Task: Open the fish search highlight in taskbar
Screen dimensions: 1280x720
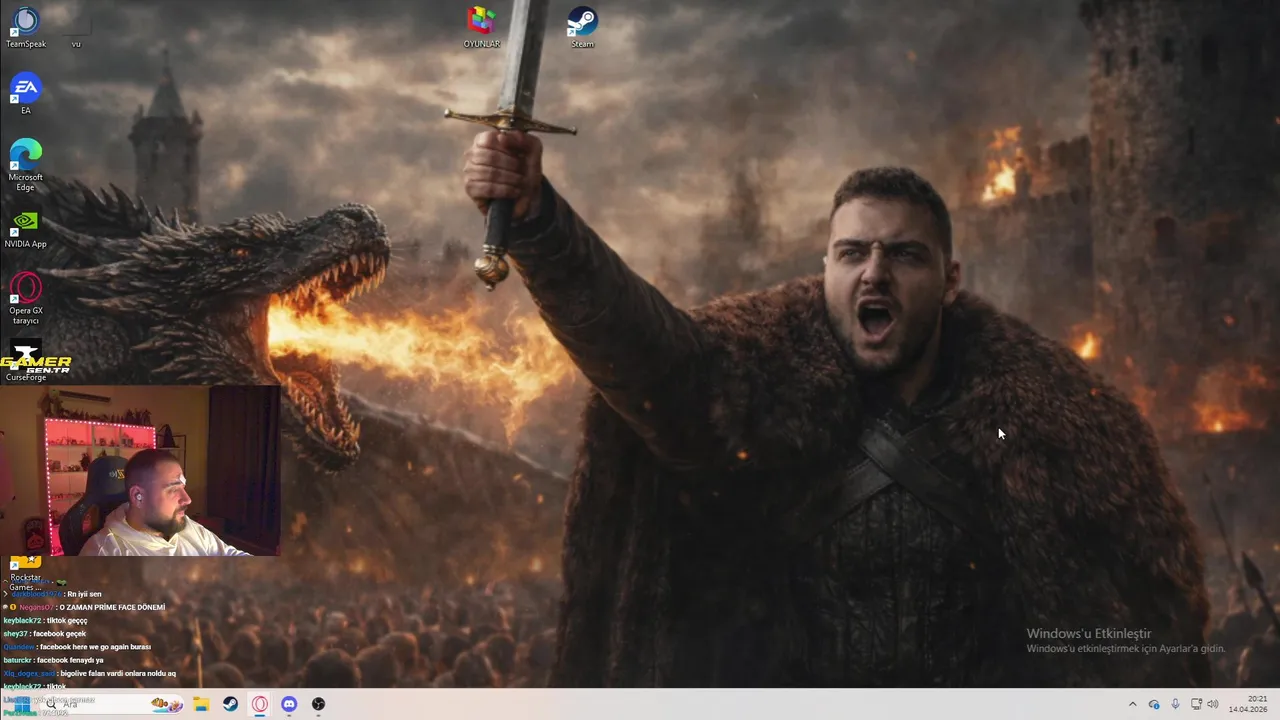Action: click(x=167, y=704)
